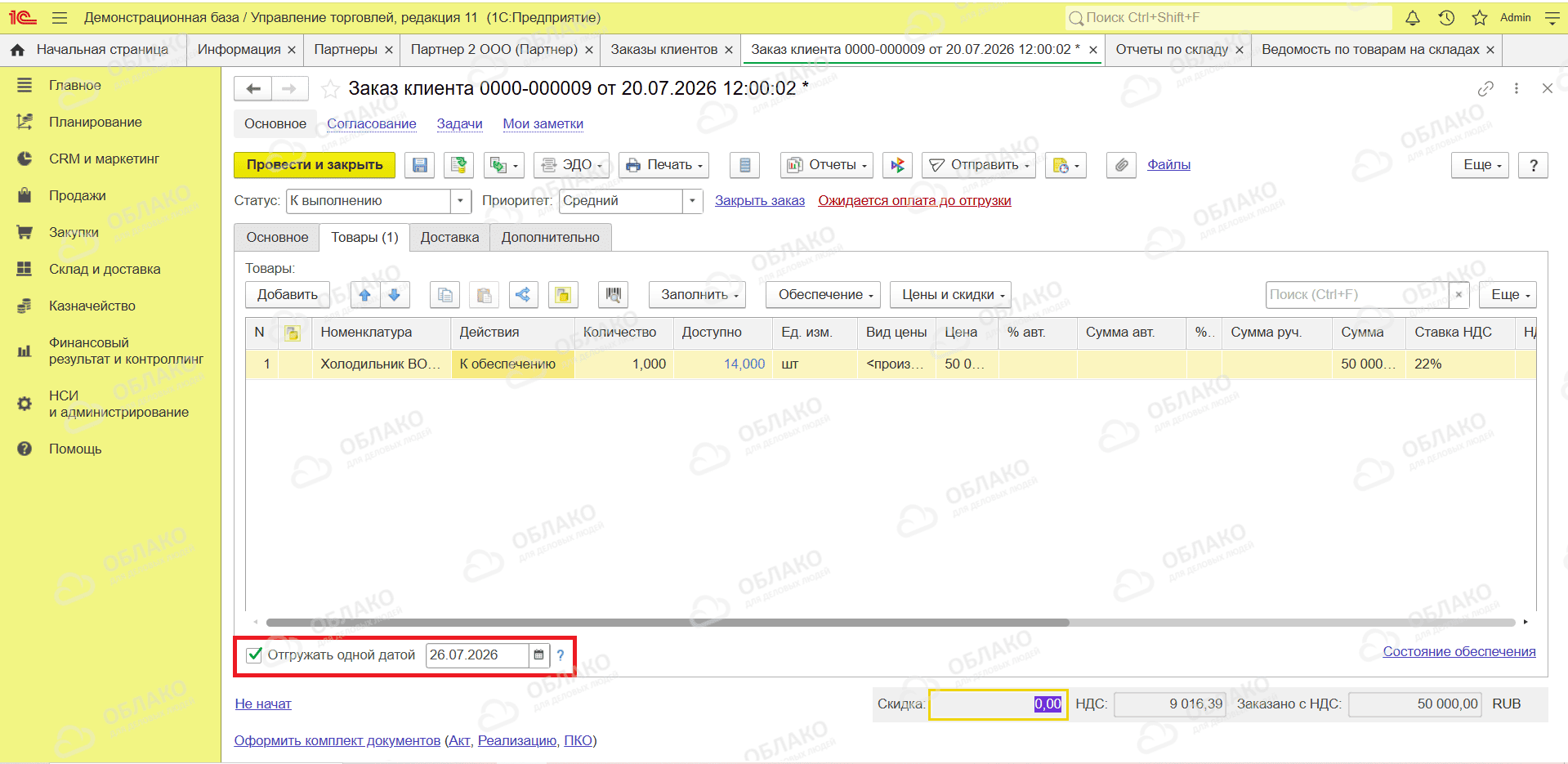Image resolution: width=1568 pixels, height=764 pixels.
Task: Open the Отправить dropdown menu
Action: pos(979,165)
